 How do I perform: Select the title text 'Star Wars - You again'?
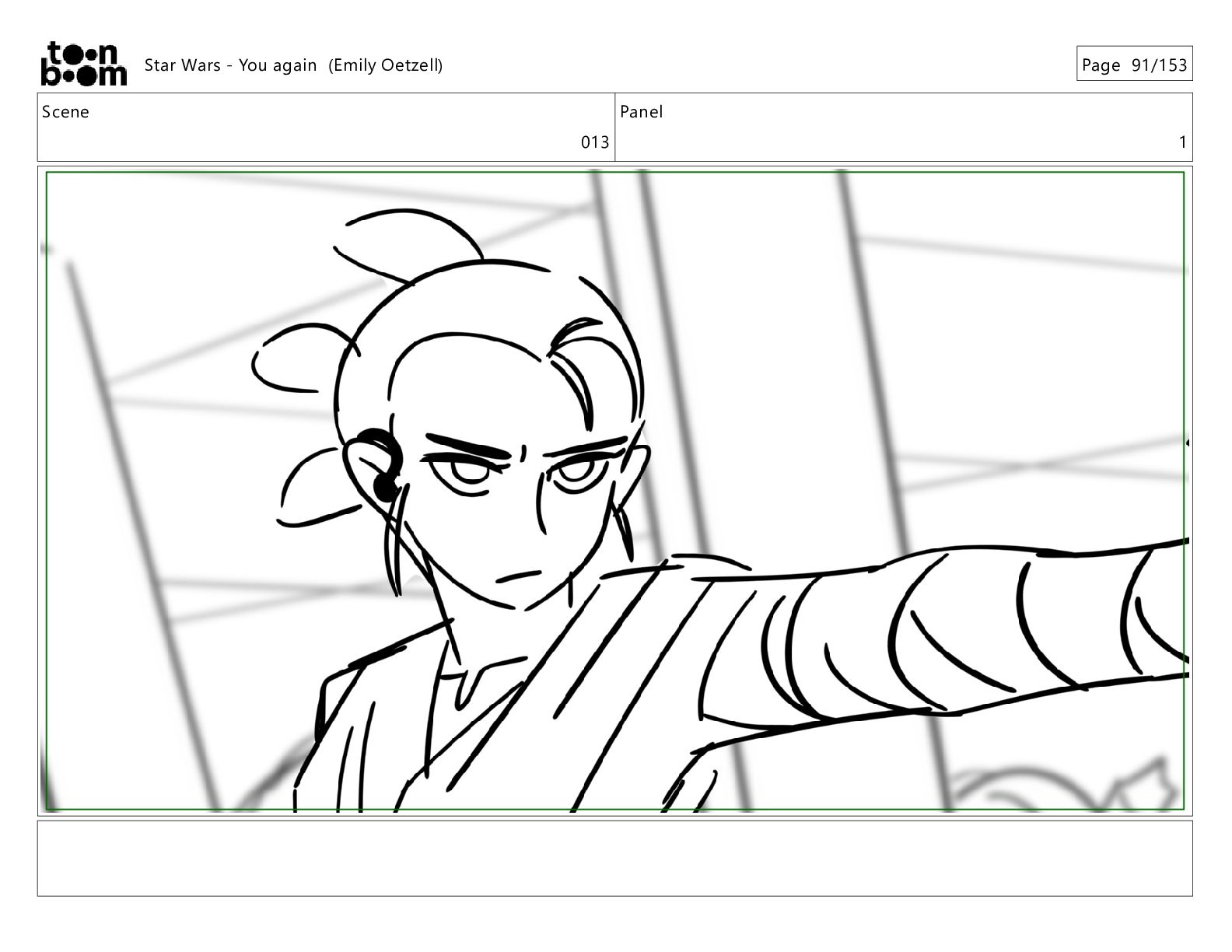pos(231,65)
